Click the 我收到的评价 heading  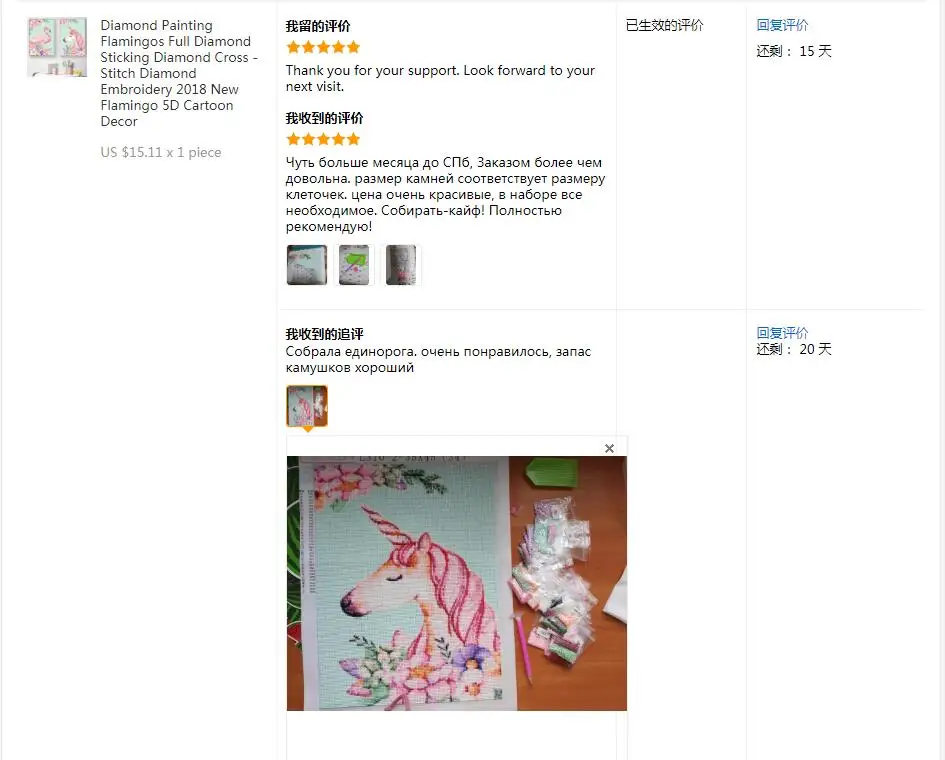[324, 118]
